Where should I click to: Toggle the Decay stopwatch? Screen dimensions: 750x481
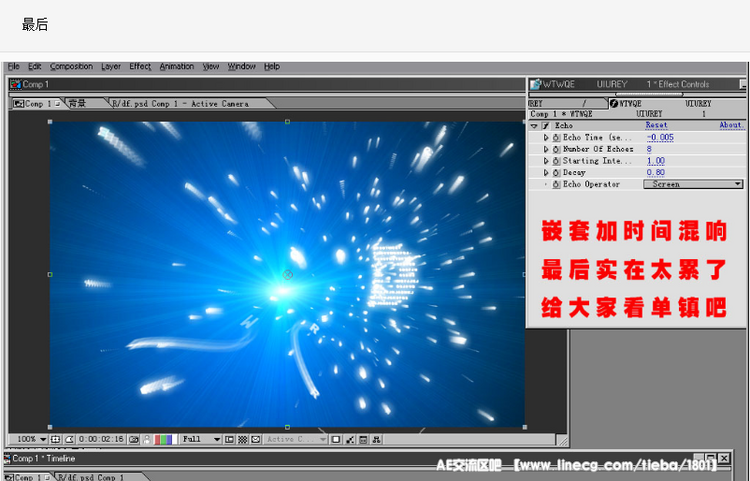556,173
